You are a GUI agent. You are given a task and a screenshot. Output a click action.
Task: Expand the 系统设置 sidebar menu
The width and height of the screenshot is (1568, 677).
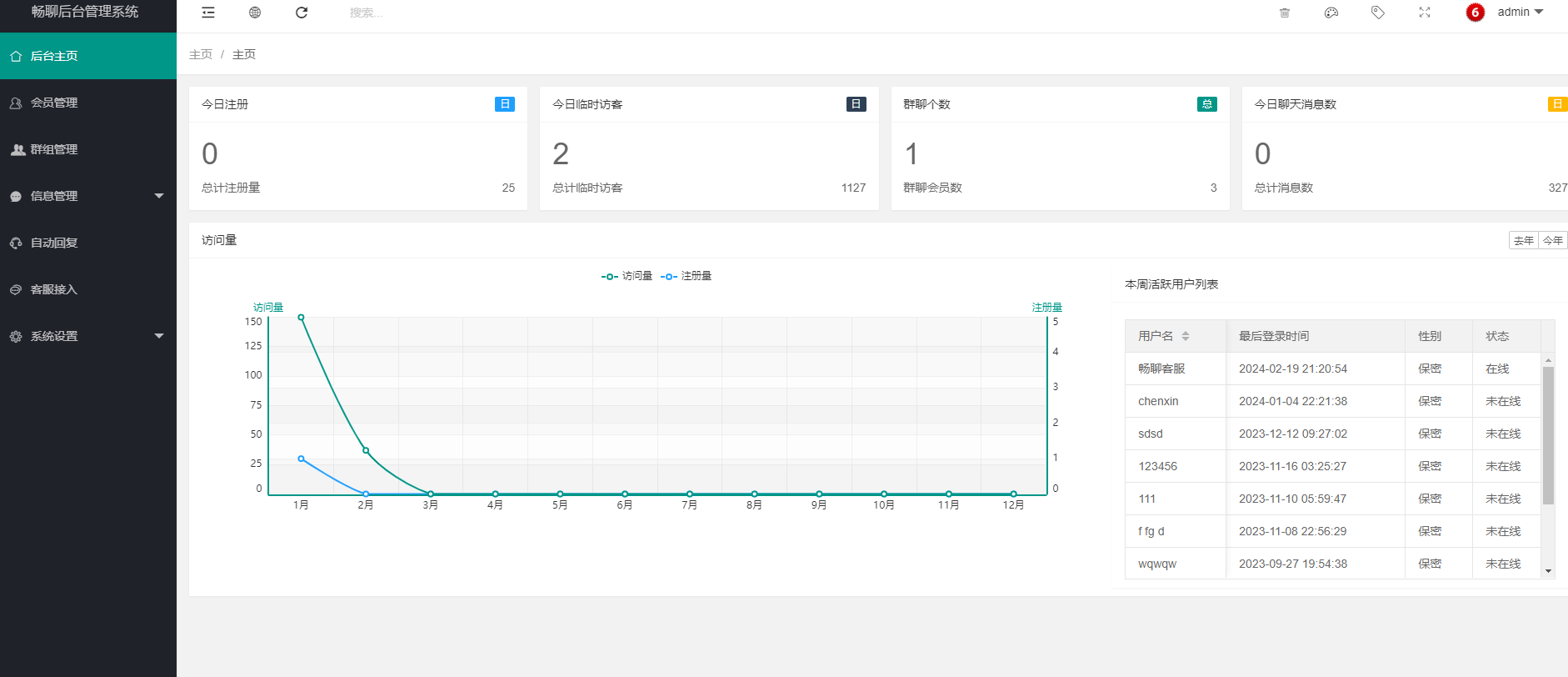coord(88,336)
